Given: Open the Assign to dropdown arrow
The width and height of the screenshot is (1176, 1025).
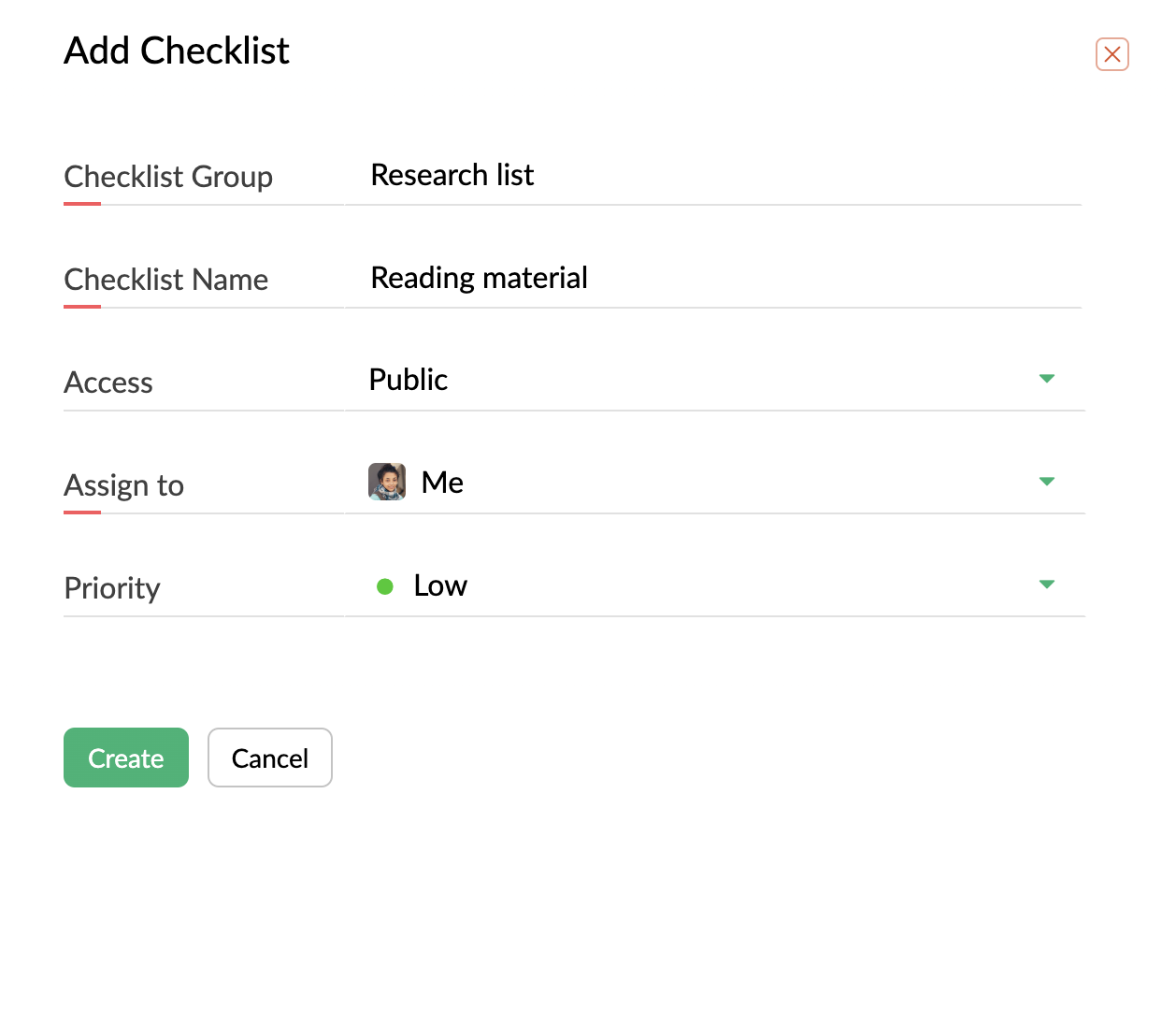Looking at the screenshot, I should point(1046,482).
